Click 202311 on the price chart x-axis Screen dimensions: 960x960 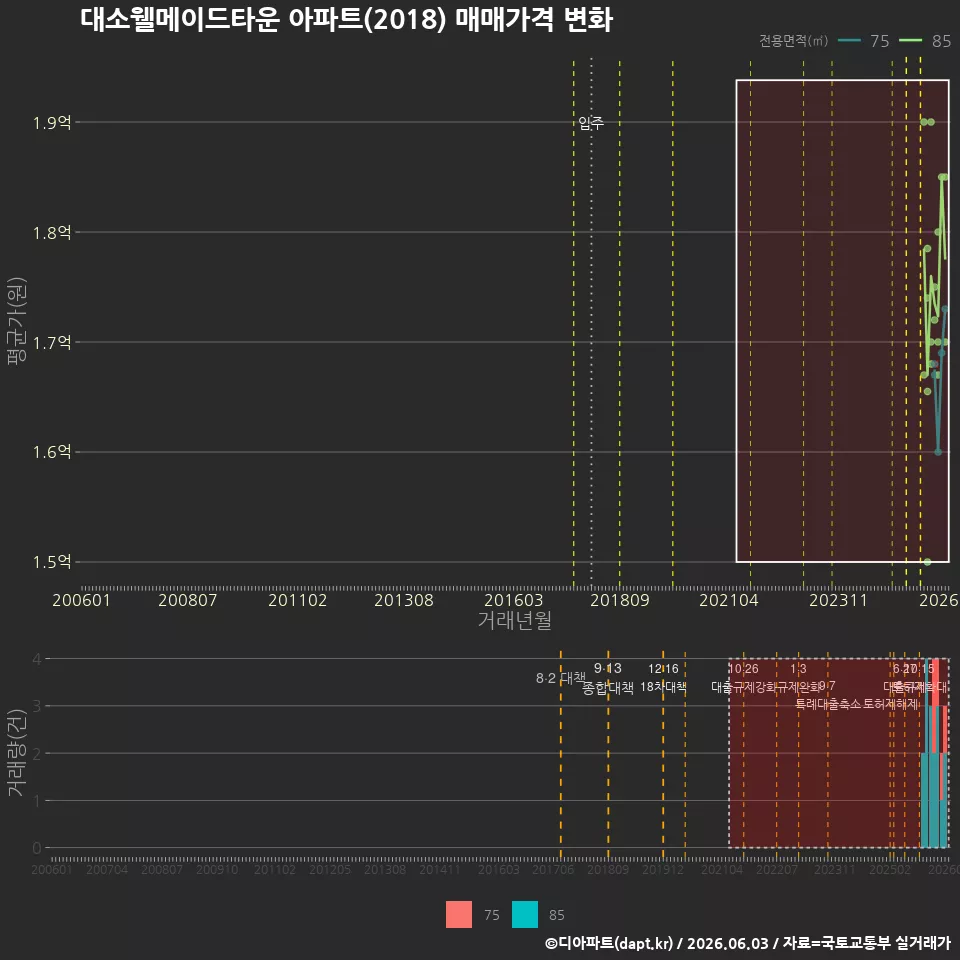pos(839,600)
